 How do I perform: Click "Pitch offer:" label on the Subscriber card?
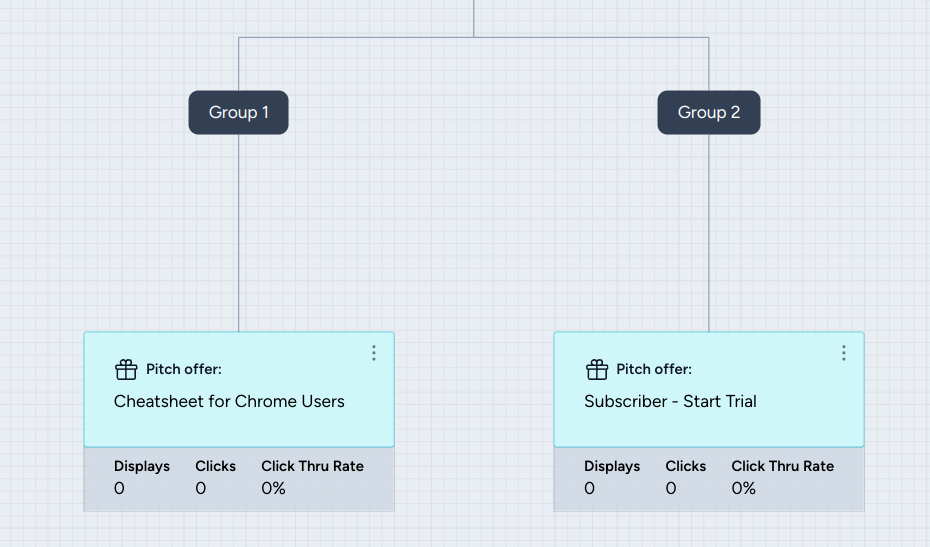[653, 370]
